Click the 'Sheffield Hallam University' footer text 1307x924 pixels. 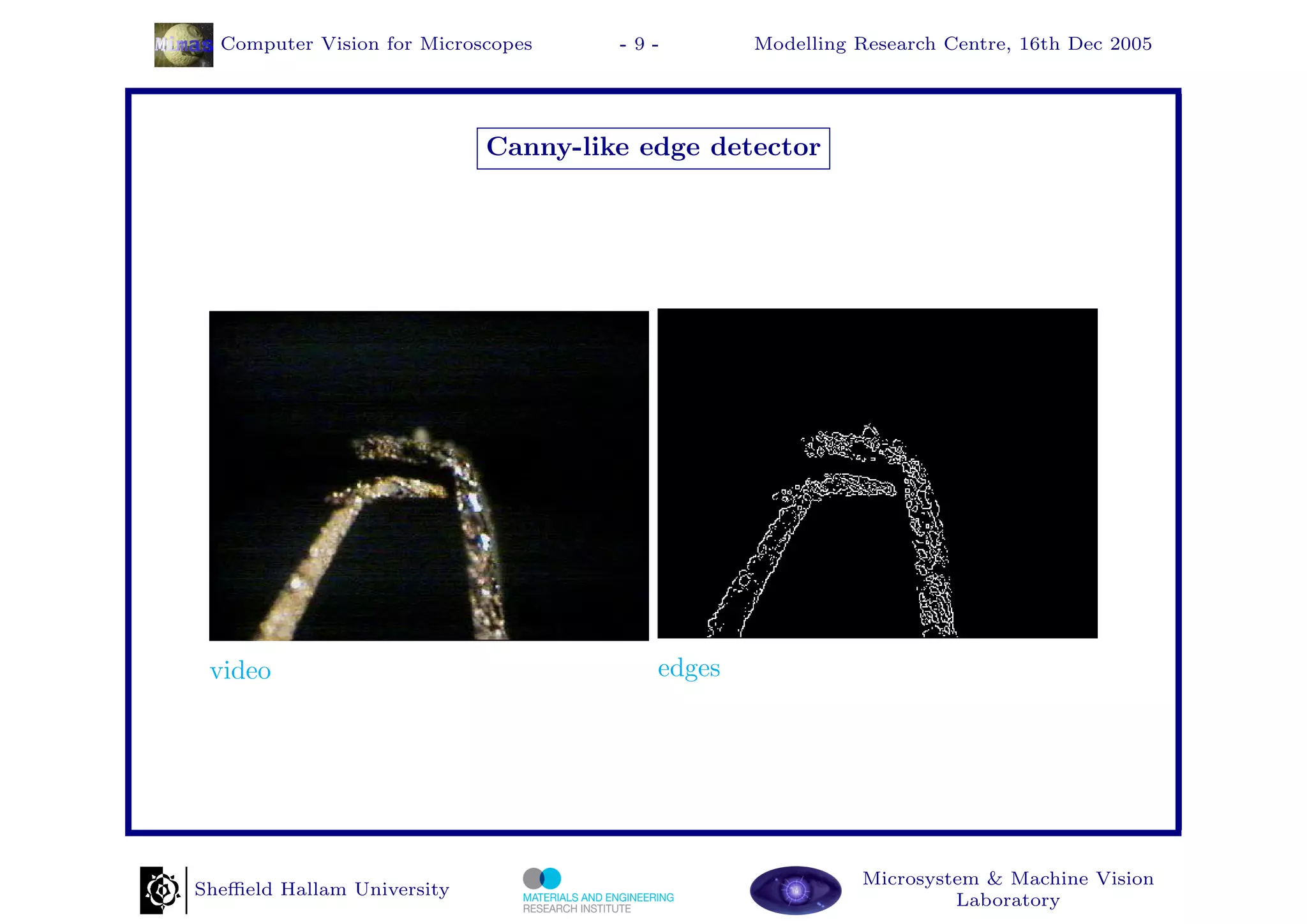pos(322,889)
